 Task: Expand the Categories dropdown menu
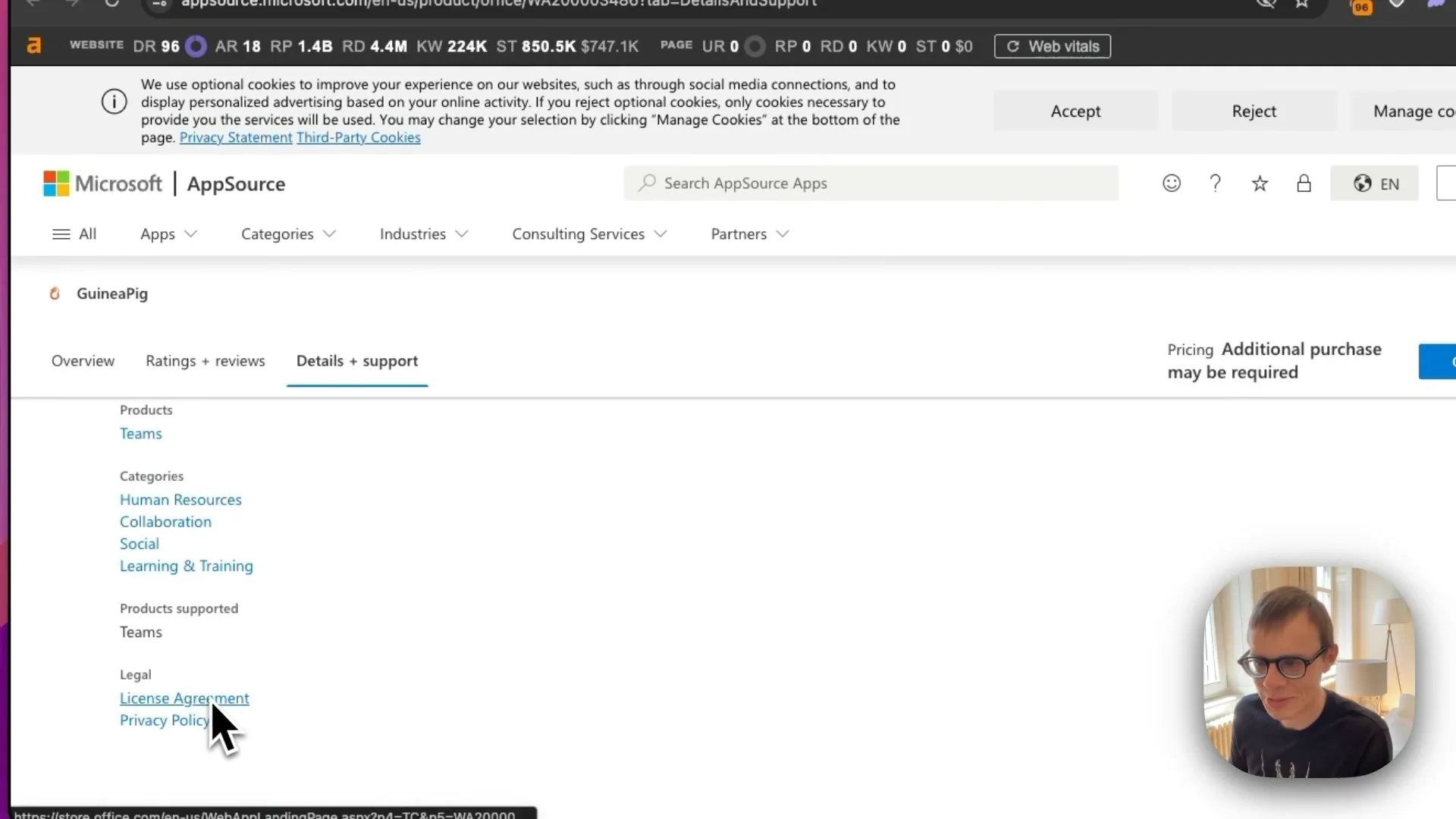[x=288, y=234]
